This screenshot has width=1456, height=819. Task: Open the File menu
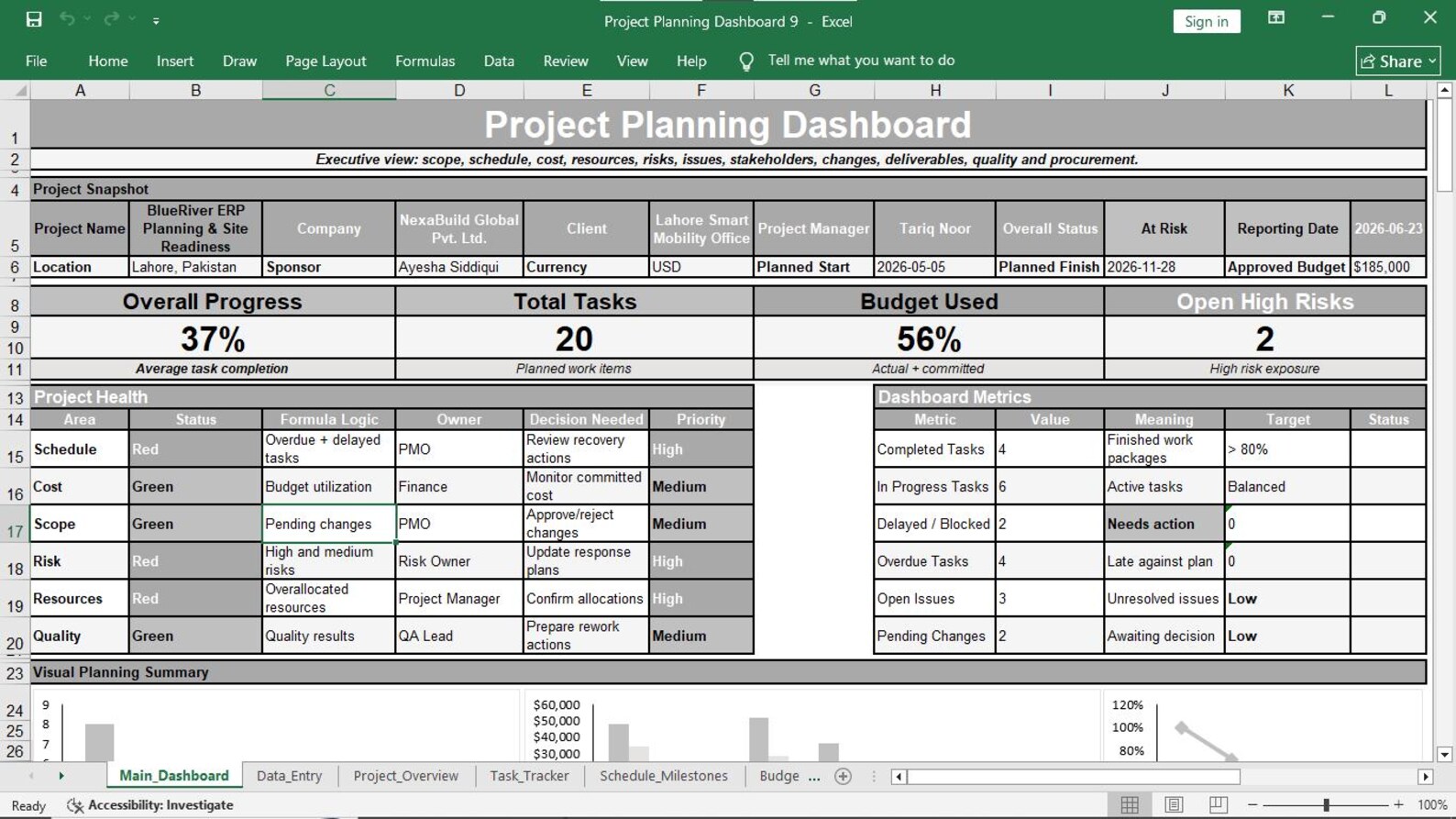click(x=37, y=61)
